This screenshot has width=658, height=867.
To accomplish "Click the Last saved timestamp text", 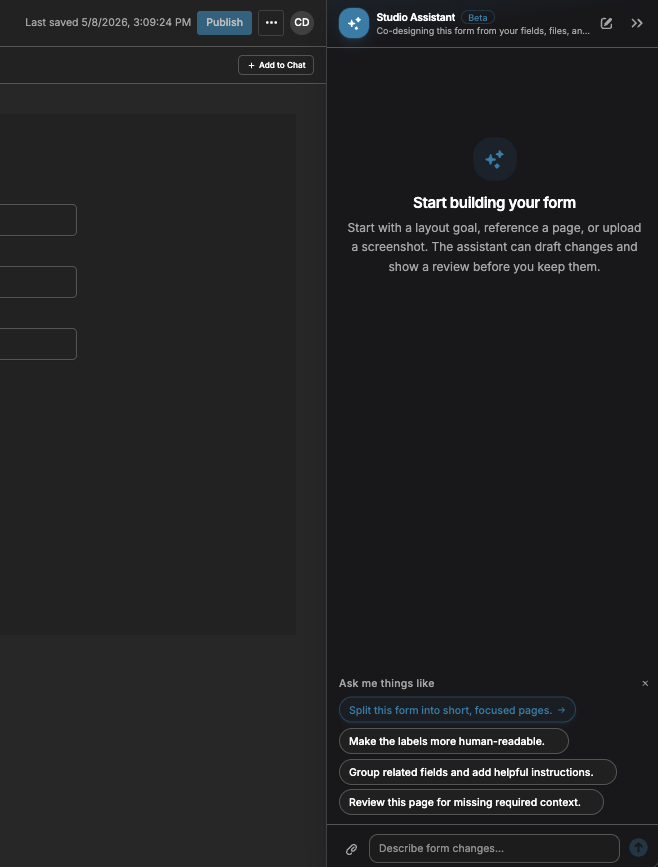I will click(108, 23).
